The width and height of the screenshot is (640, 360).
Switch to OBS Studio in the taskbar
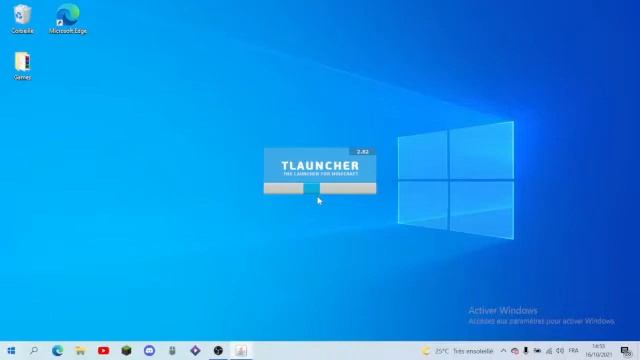click(218, 351)
